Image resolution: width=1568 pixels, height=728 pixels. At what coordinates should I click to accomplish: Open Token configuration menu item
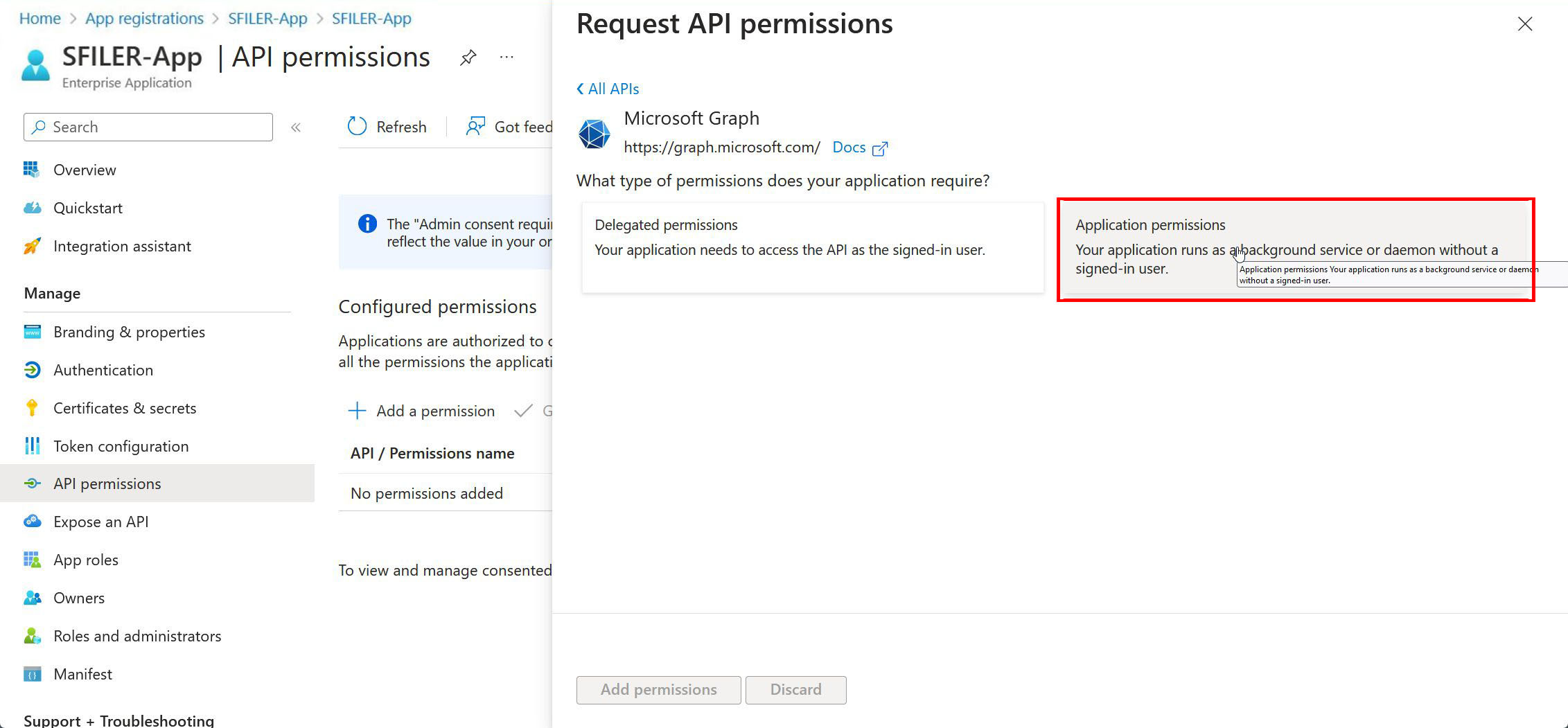click(x=157, y=446)
